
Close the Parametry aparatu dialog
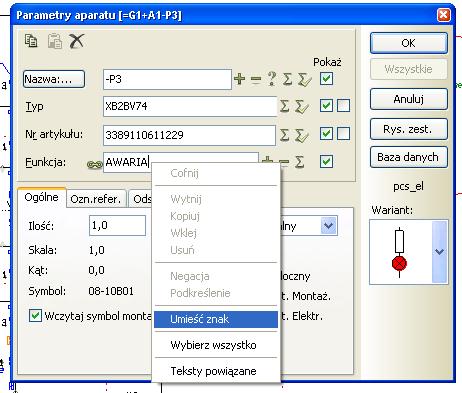tap(443, 15)
